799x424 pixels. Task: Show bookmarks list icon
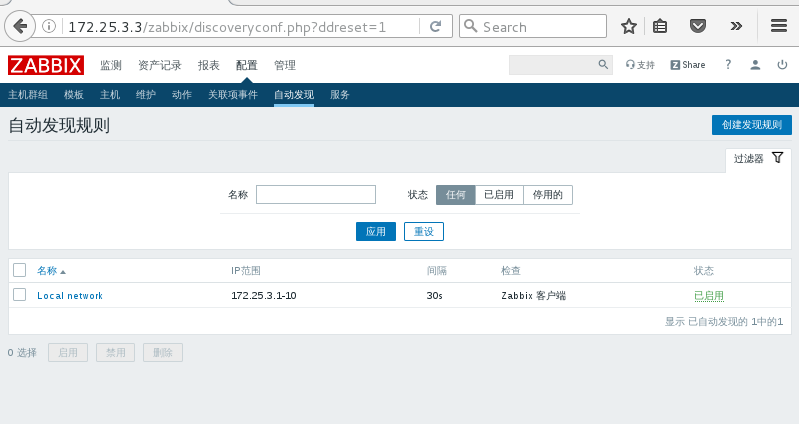(x=660, y=26)
